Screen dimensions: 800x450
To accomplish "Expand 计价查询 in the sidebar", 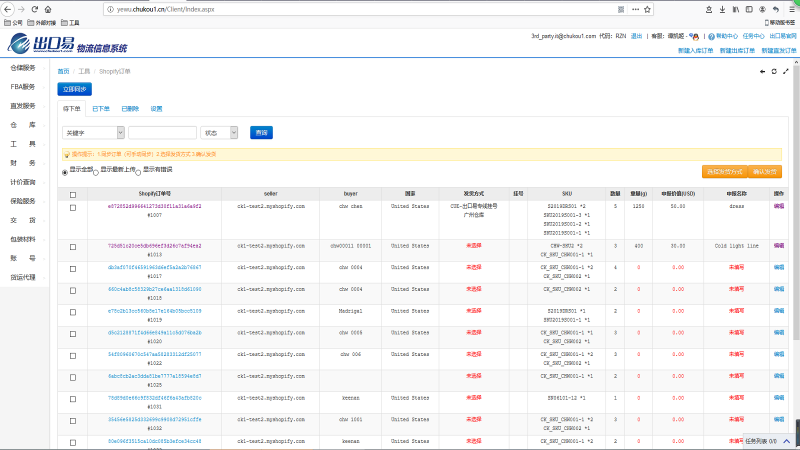I will (x=24, y=182).
